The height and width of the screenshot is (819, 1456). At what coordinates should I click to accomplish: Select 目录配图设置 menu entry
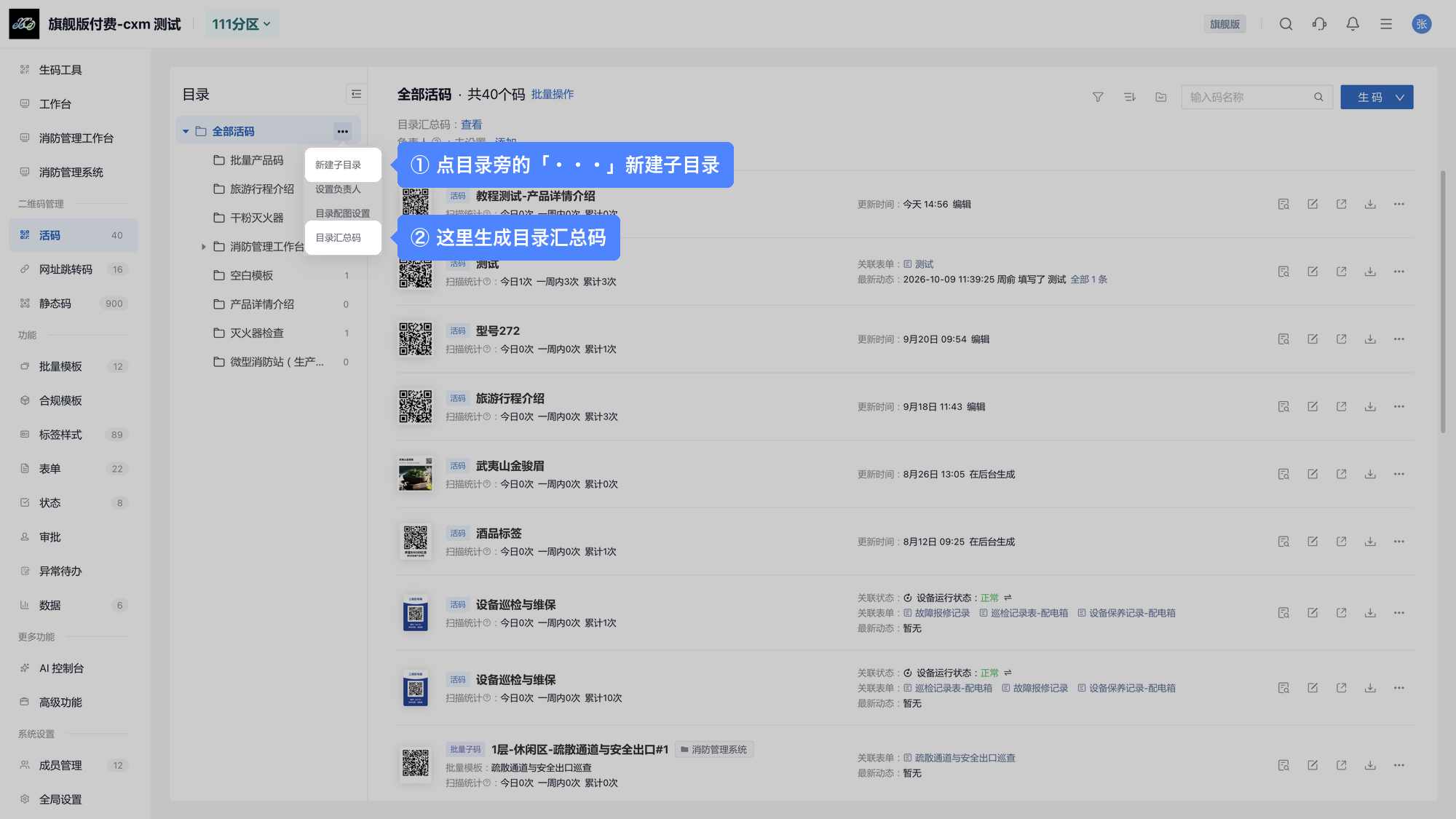pos(343,213)
